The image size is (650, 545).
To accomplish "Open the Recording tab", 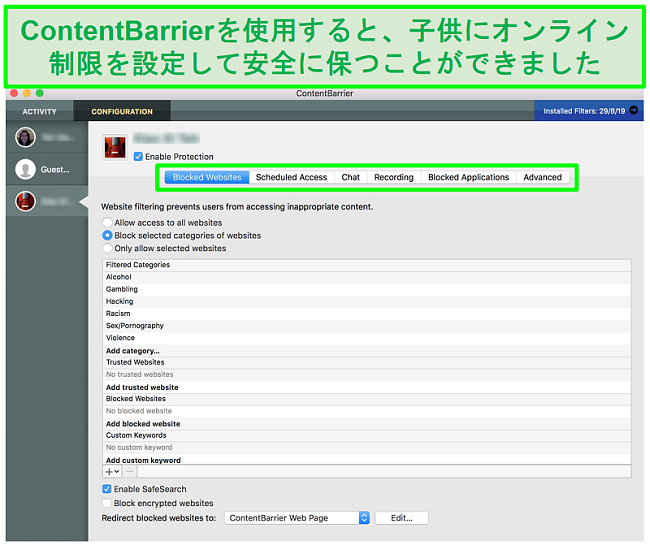I will 394,177.
